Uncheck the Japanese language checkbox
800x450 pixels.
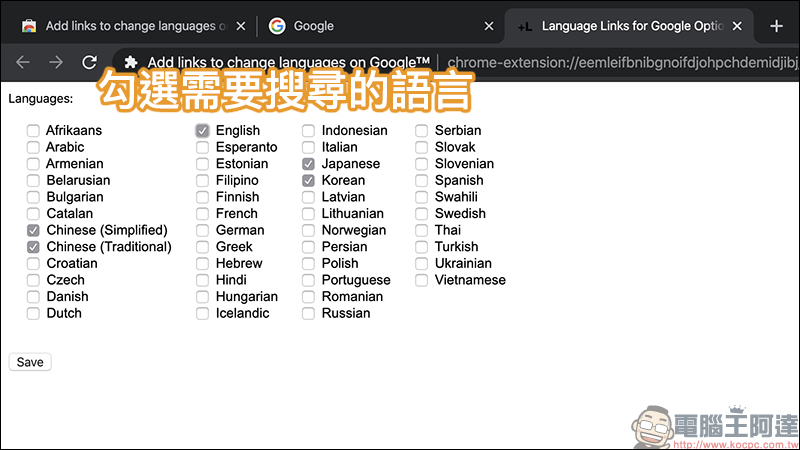(309, 164)
